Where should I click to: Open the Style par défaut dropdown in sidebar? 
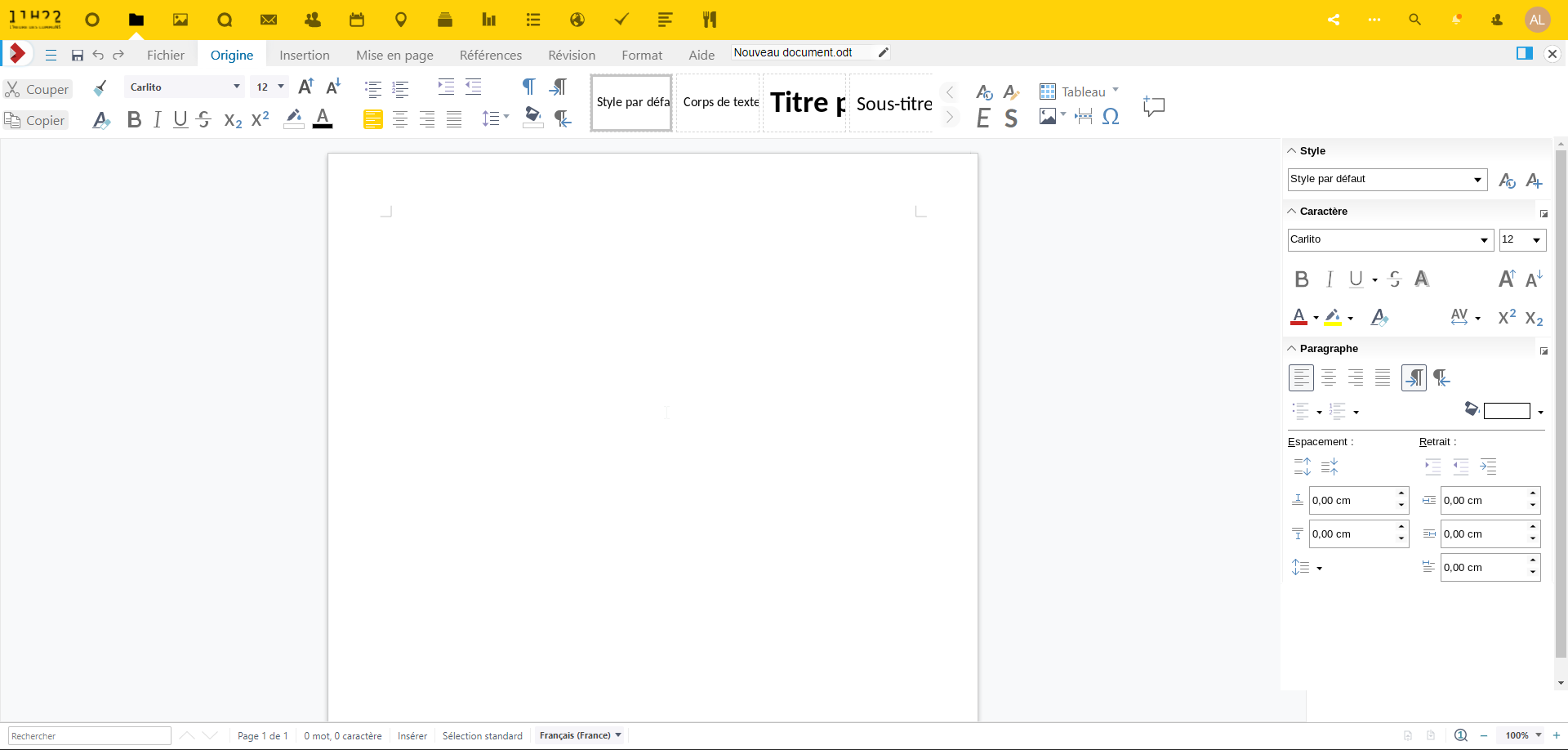click(x=1477, y=180)
